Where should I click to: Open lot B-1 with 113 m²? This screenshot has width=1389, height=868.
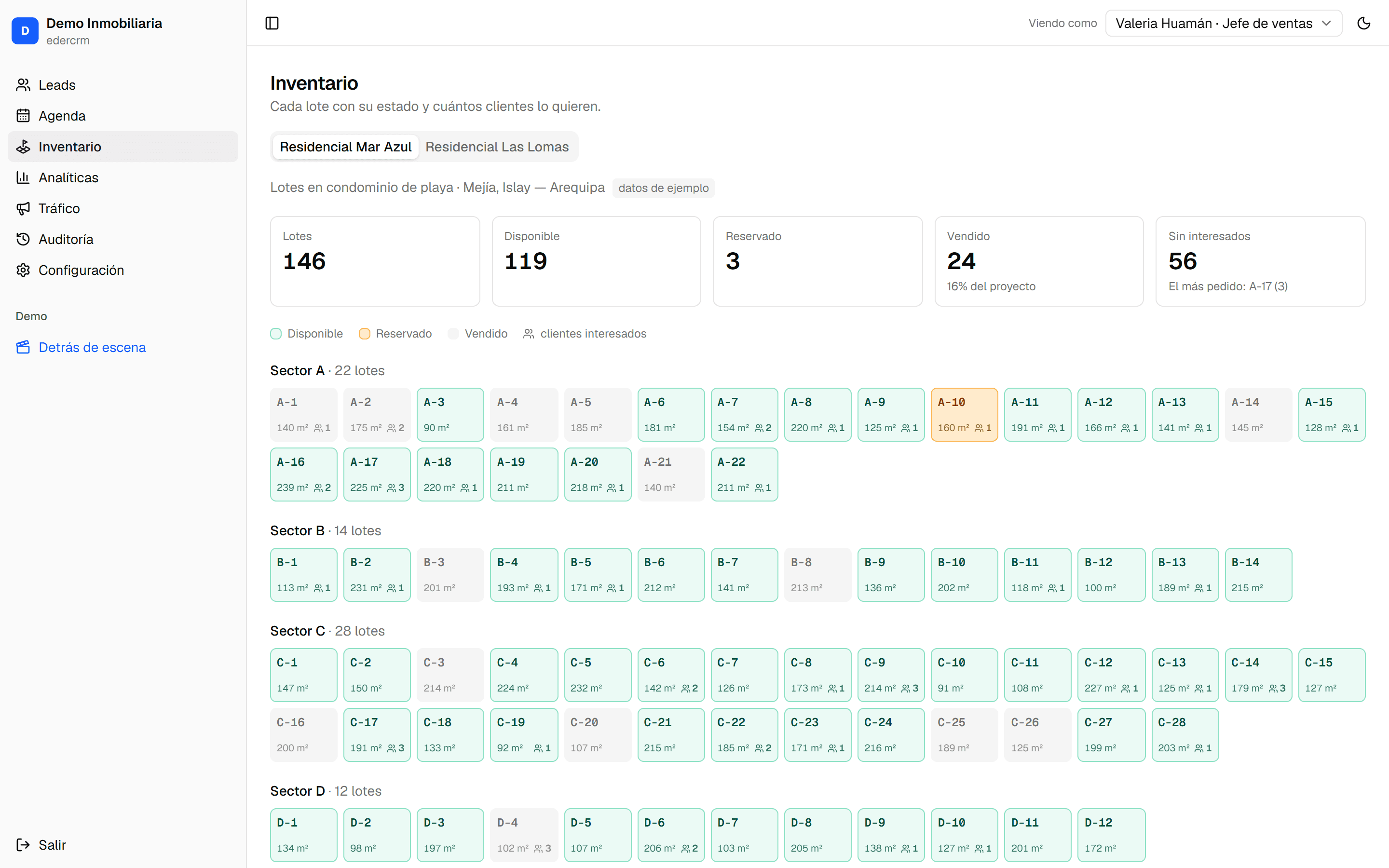304,575
